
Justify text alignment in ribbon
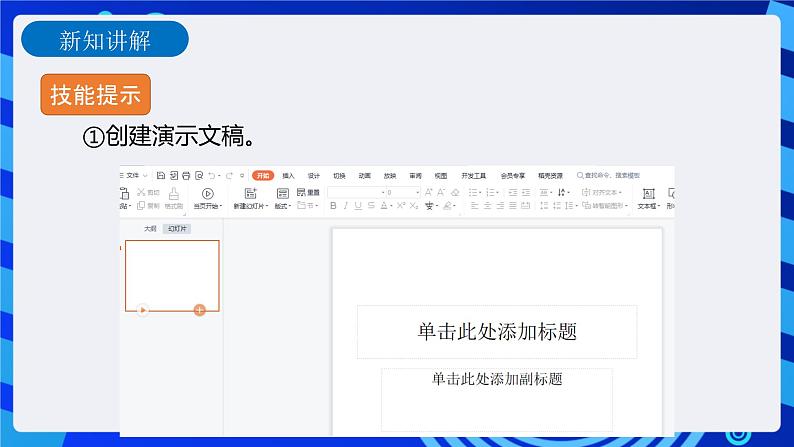coord(512,205)
